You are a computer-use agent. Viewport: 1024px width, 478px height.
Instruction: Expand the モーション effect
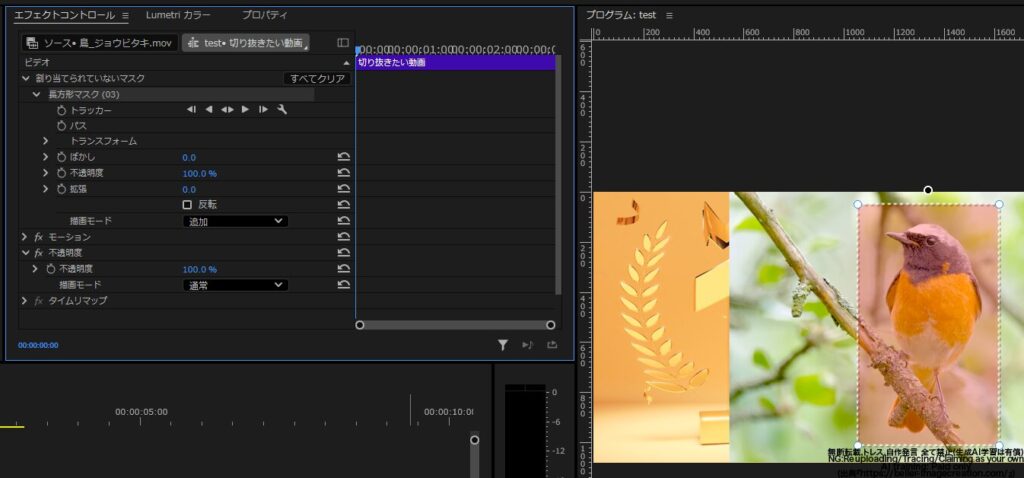pyautogui.click(x=25, y=237)
